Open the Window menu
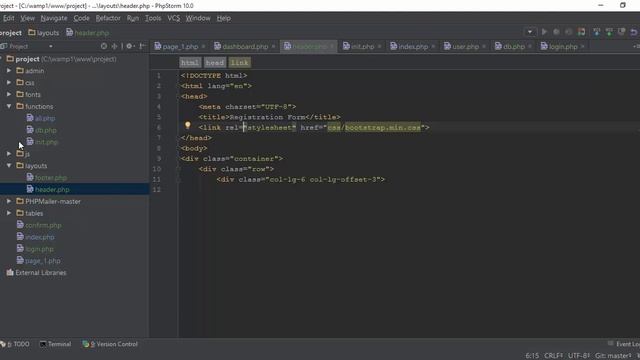Viewport: 640px width, 360px height. tap(198, 18)
